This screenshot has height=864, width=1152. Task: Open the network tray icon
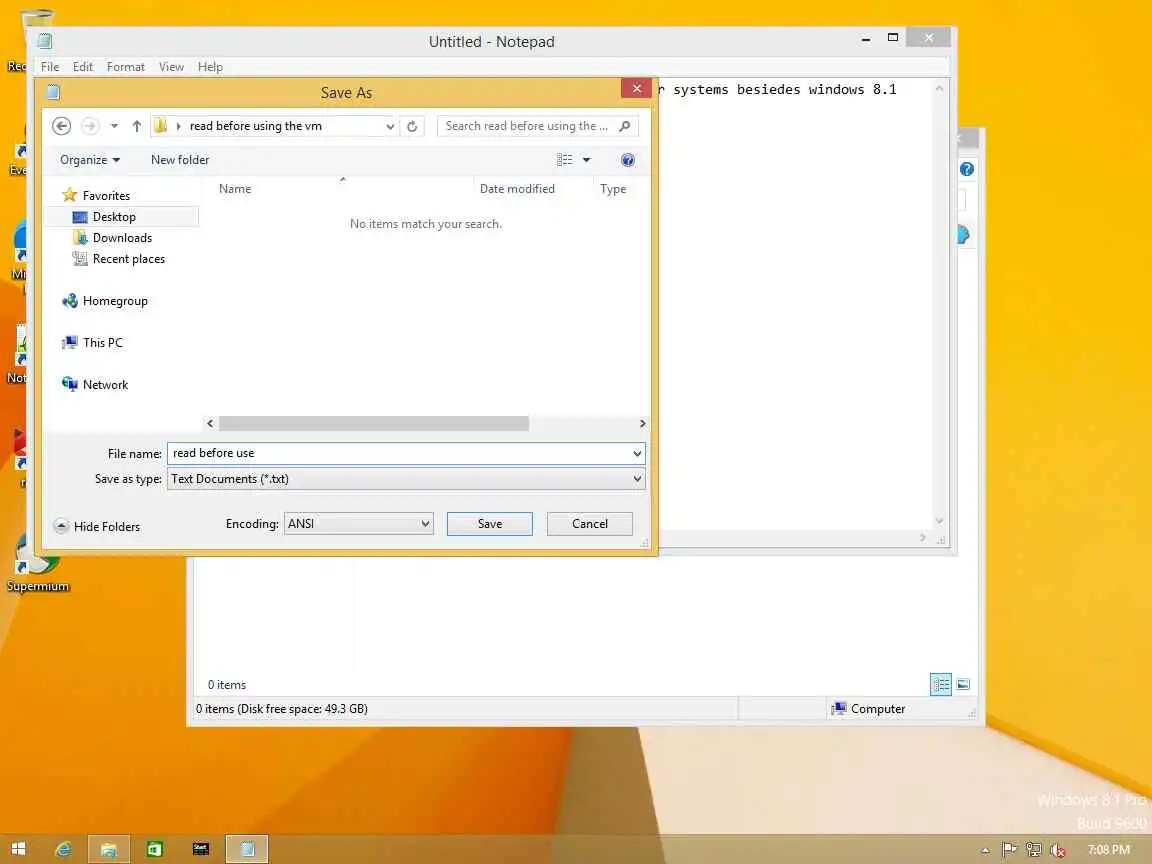coord(1034,850)
